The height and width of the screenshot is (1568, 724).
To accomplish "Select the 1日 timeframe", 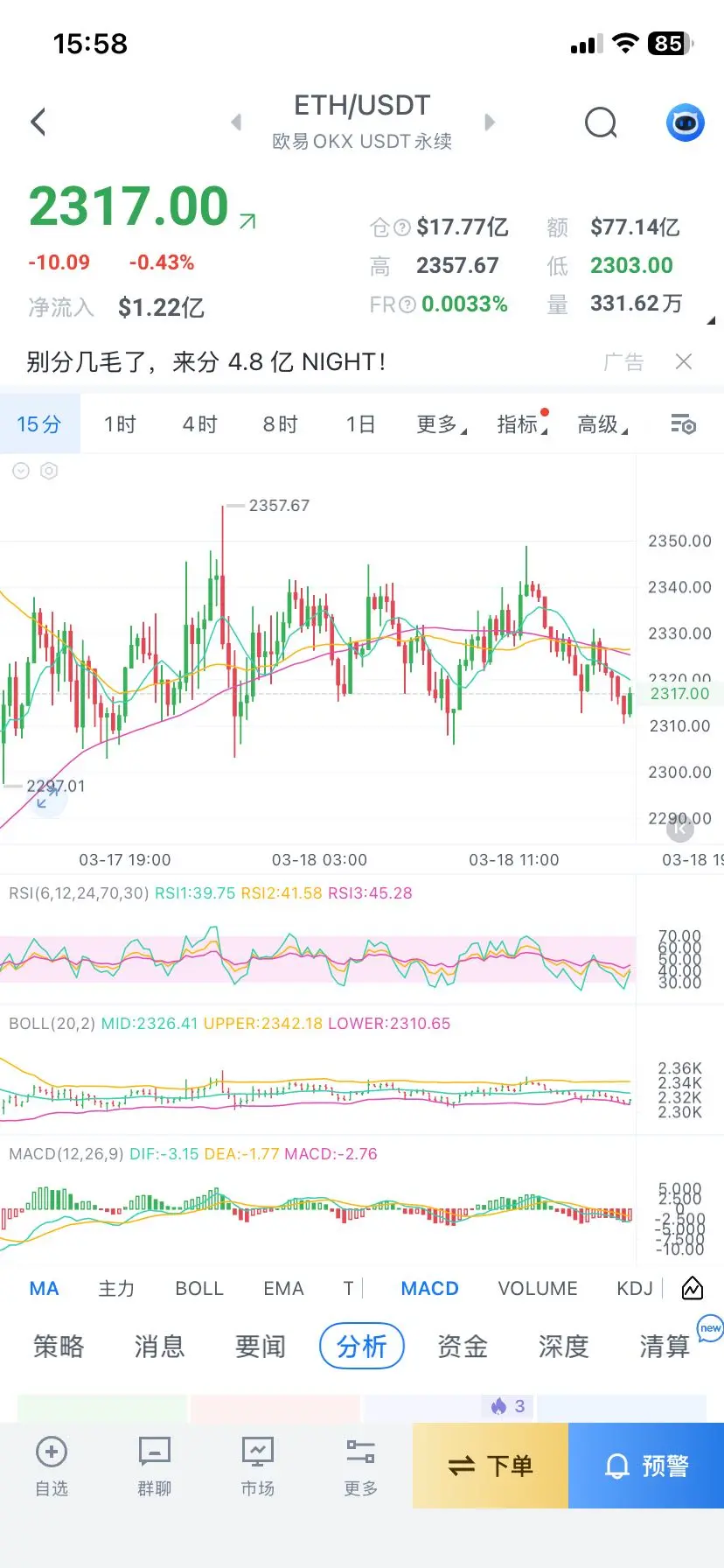I will [360, 424].
